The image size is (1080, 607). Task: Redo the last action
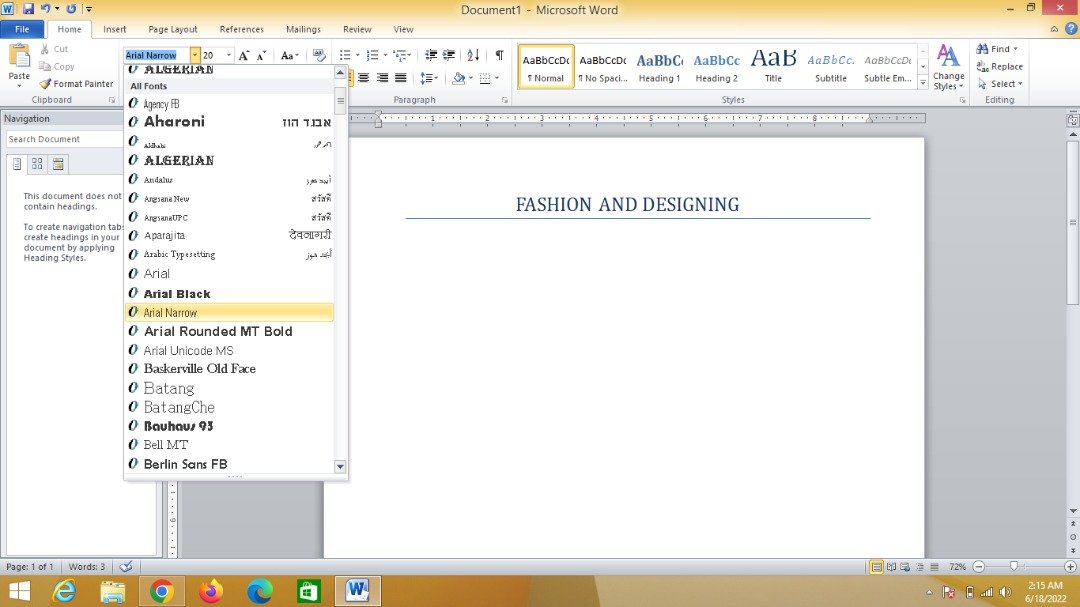(71, 9)
